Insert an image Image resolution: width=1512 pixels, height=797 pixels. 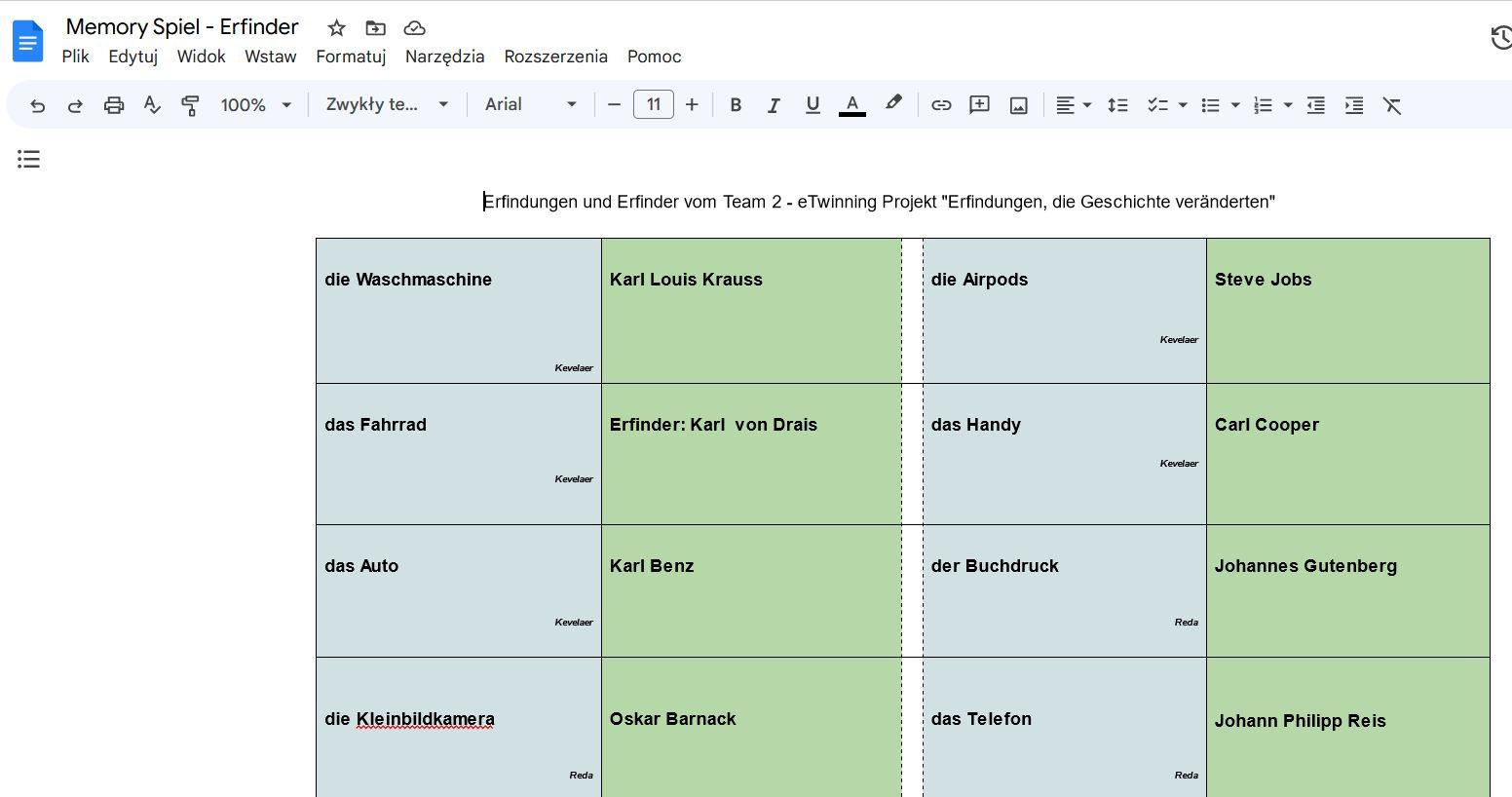pyautogui.click(x=1018, y=105)
